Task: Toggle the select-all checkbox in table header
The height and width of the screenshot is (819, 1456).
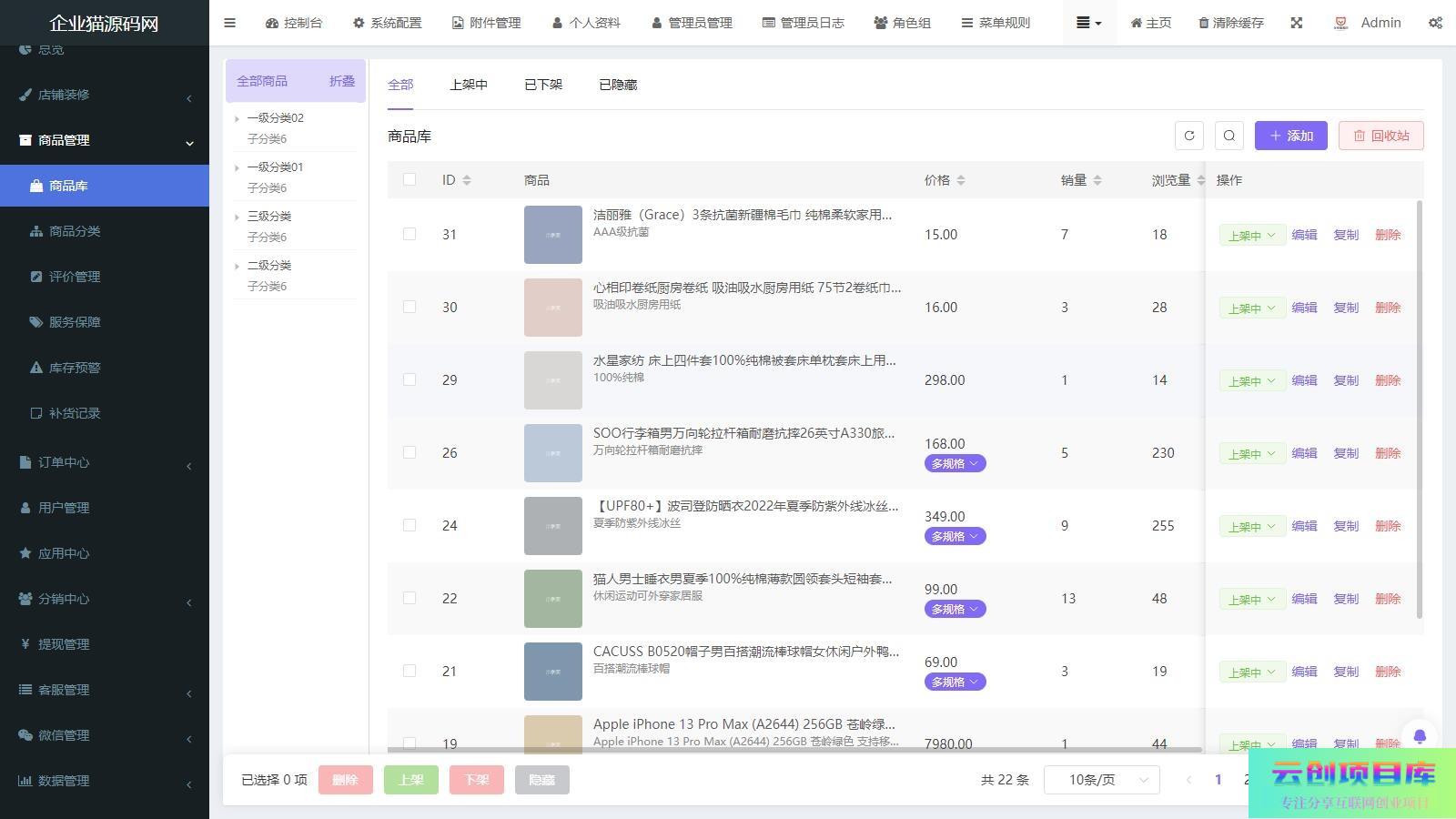Action: pyautogui.click(x=409, y=179)
